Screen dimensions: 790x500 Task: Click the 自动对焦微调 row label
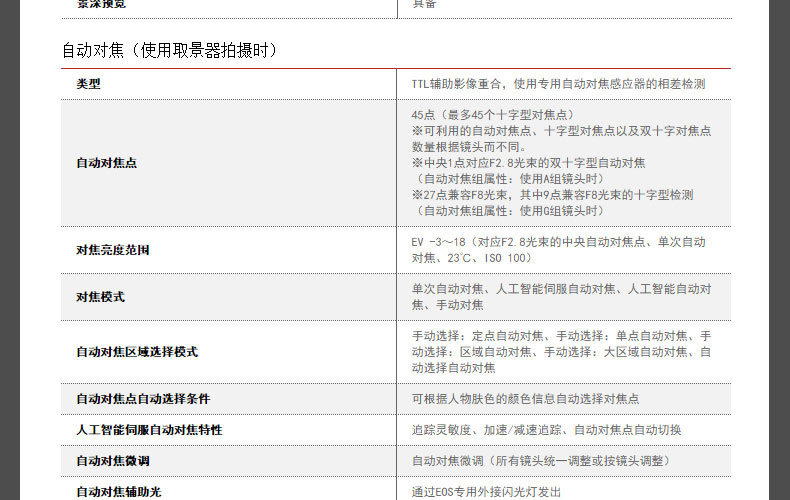pos(113,461)
